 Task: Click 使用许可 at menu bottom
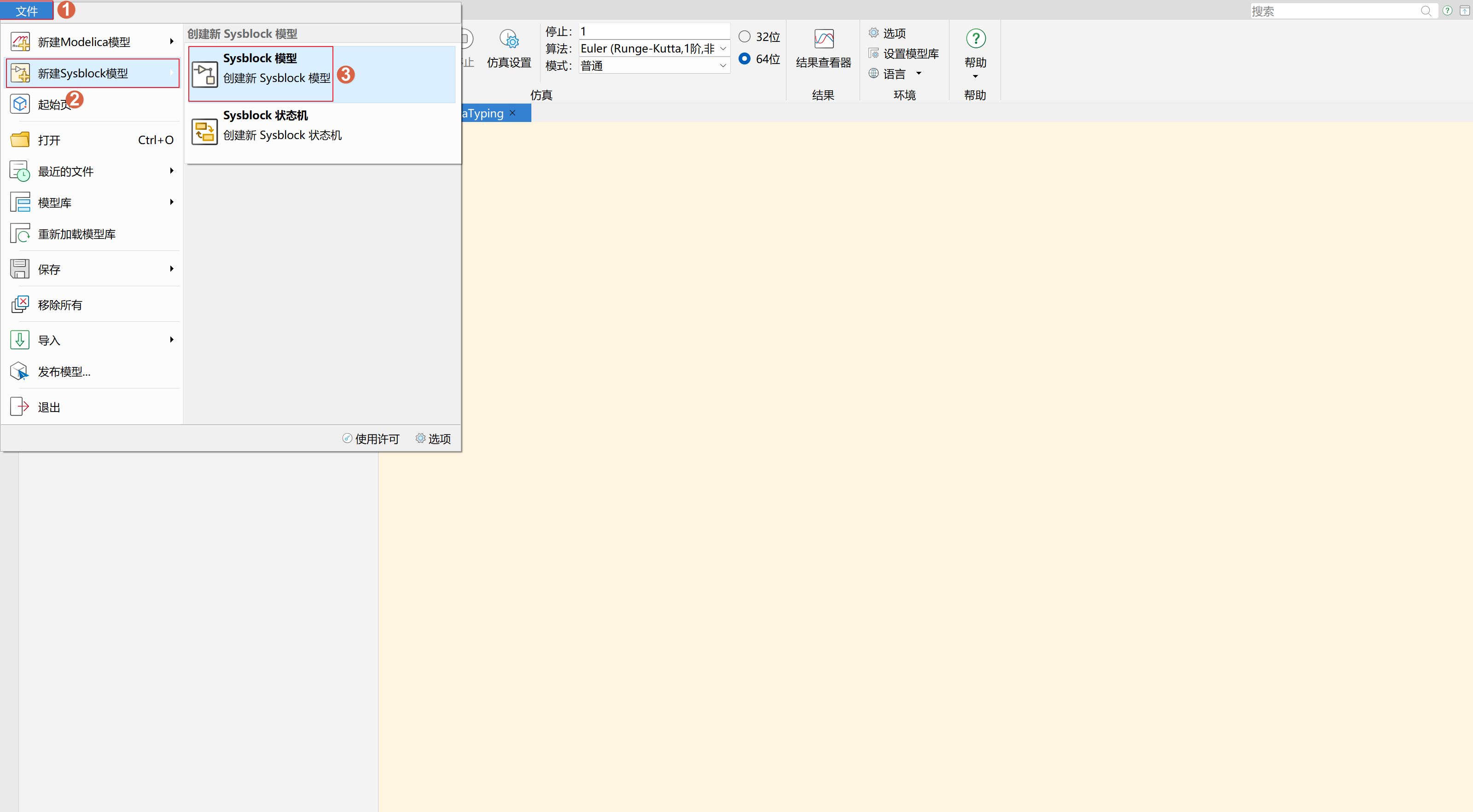click(x=371, y=439)
